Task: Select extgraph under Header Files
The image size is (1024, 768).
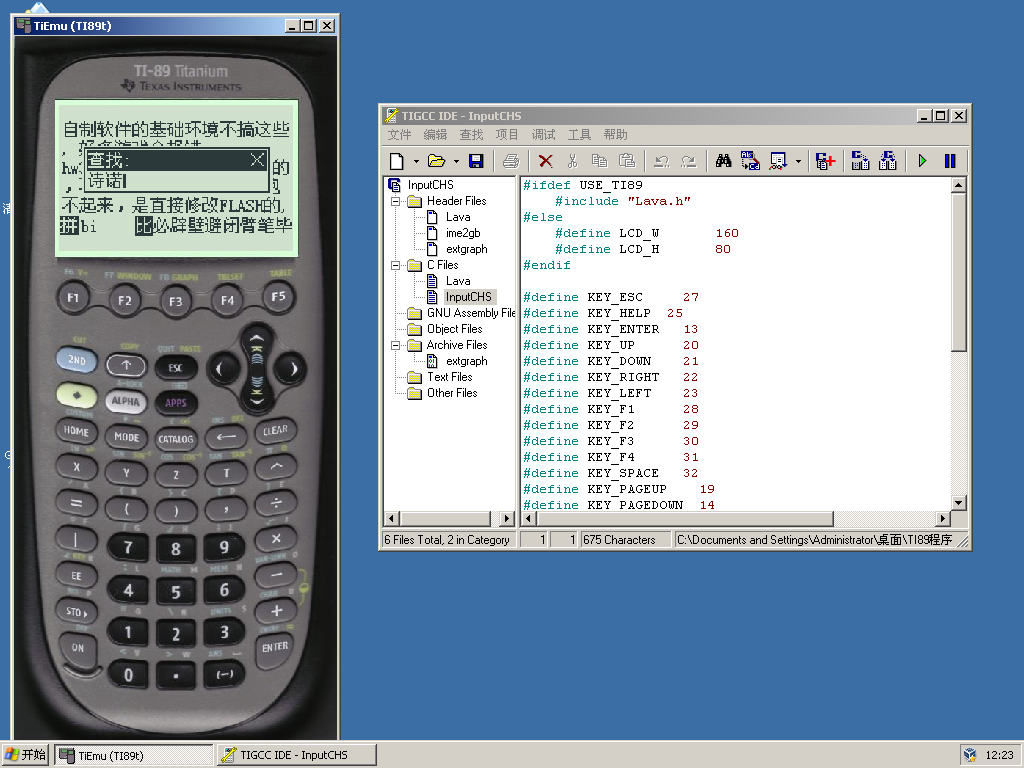Action: (466, 249)
